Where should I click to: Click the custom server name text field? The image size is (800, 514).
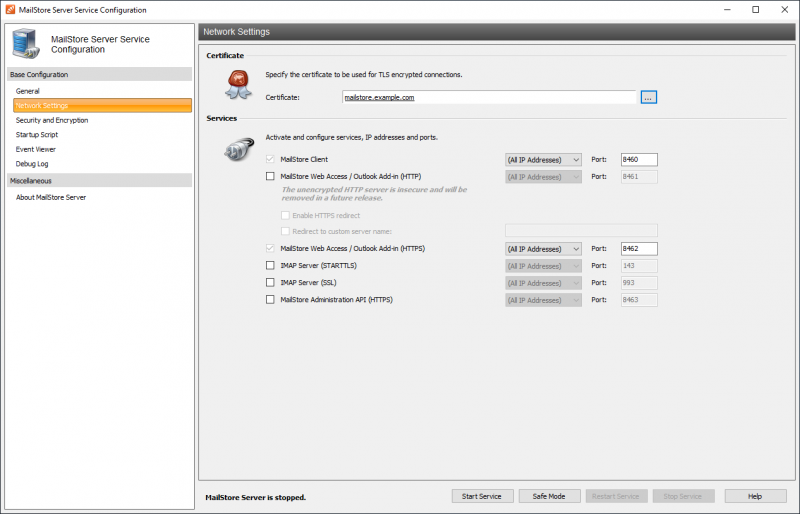point(581,231)
